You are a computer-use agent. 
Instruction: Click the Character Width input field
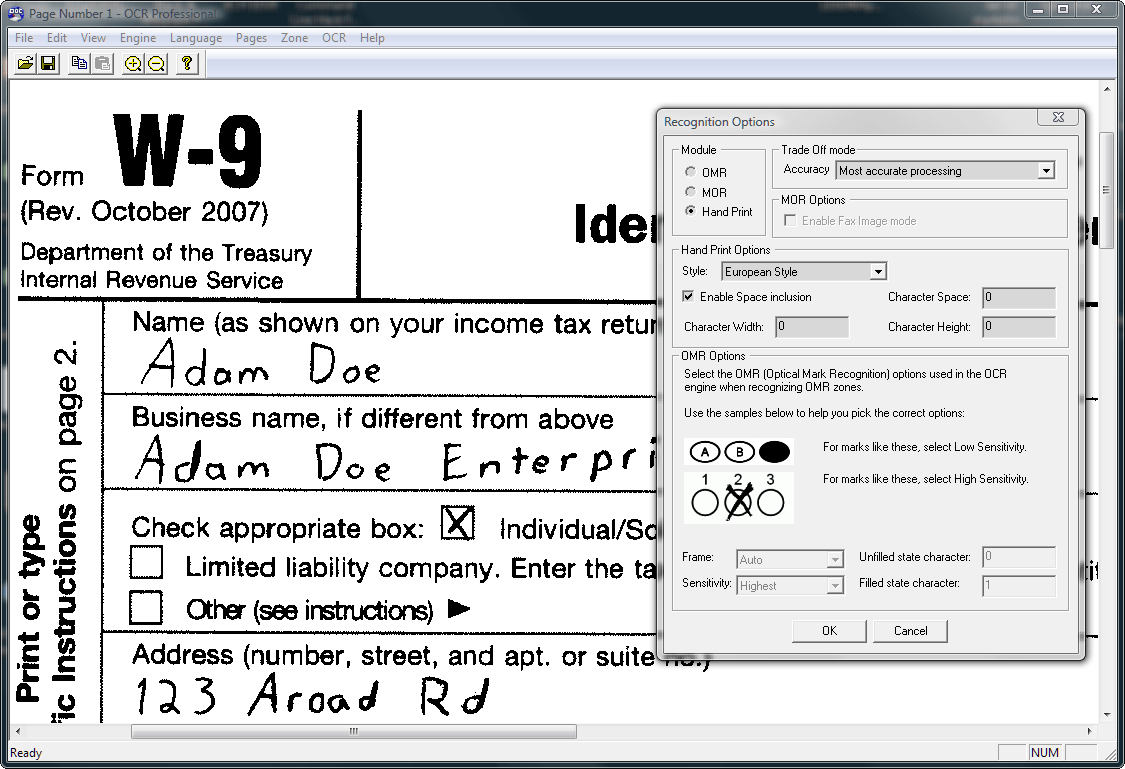812,327
